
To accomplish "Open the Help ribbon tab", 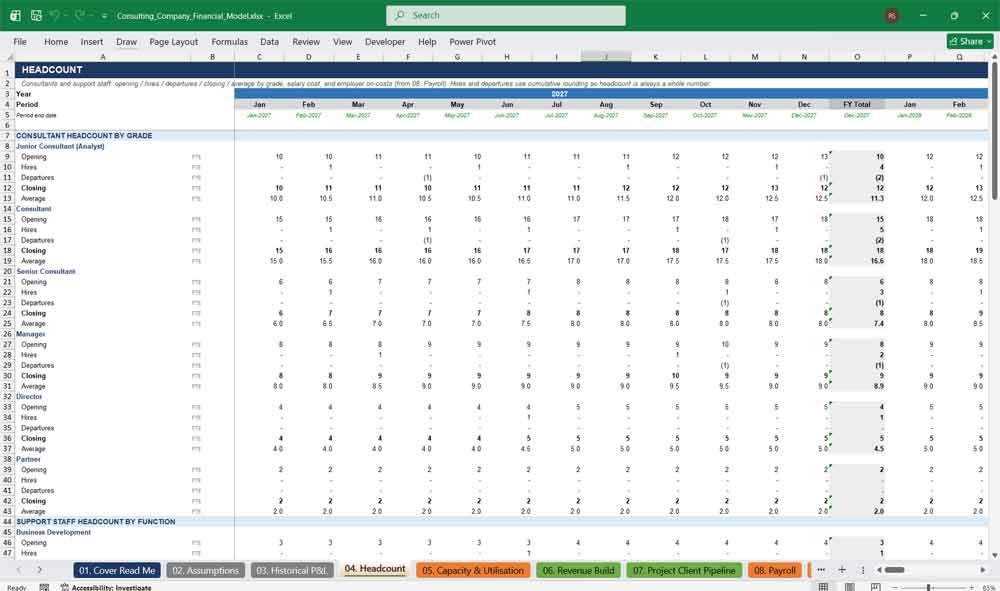I will 427,41.
